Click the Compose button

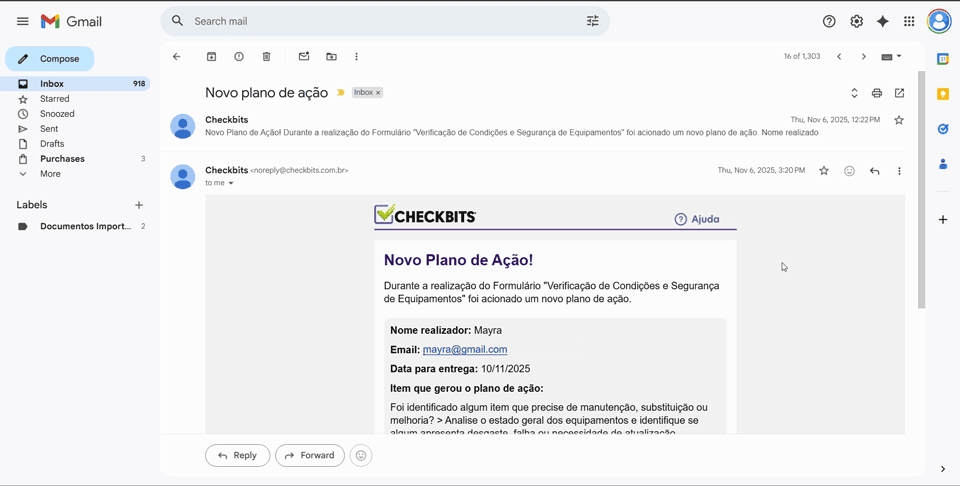[x=50, y=59]
